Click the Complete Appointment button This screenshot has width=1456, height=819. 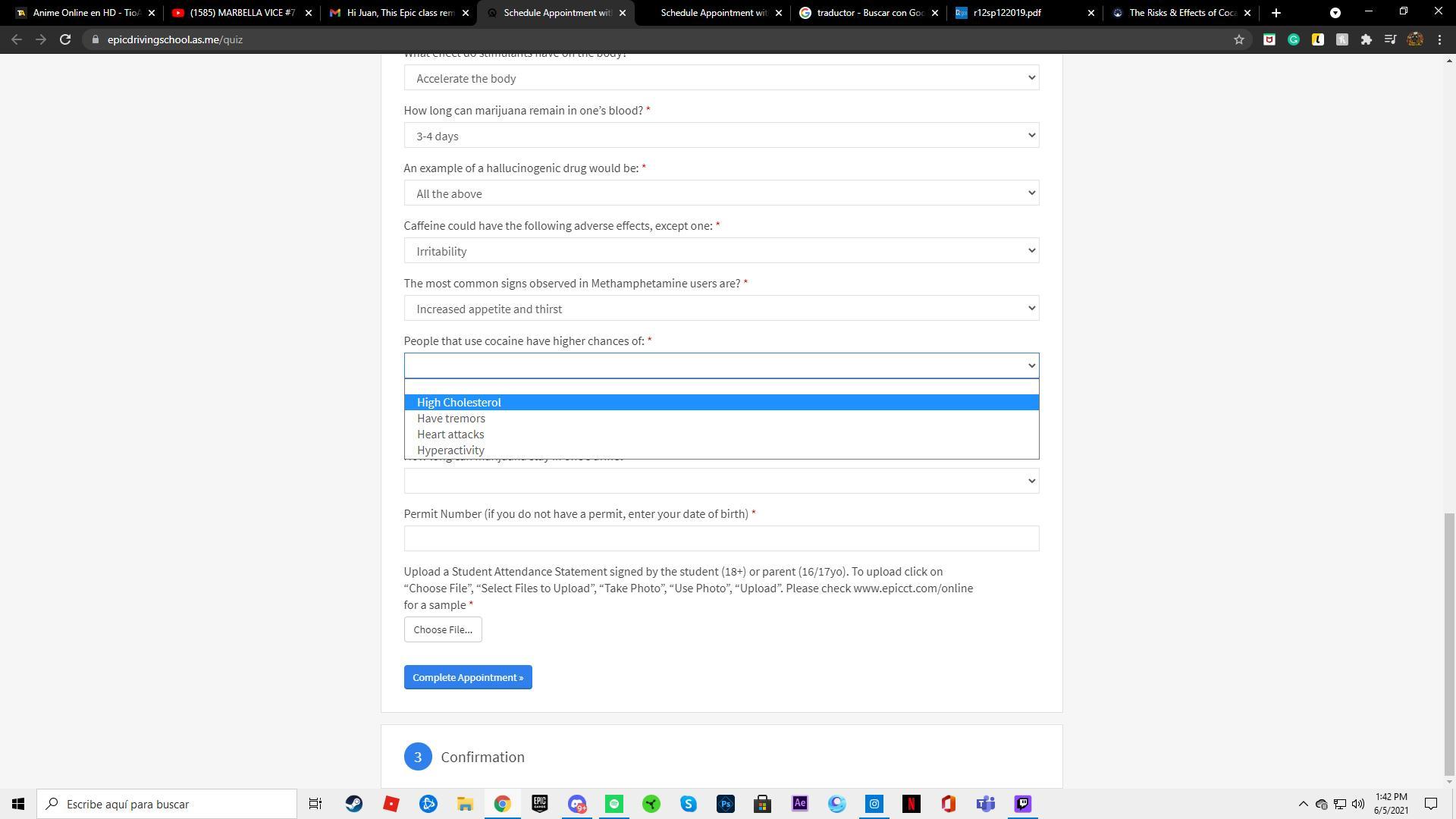tap(468, 677)
